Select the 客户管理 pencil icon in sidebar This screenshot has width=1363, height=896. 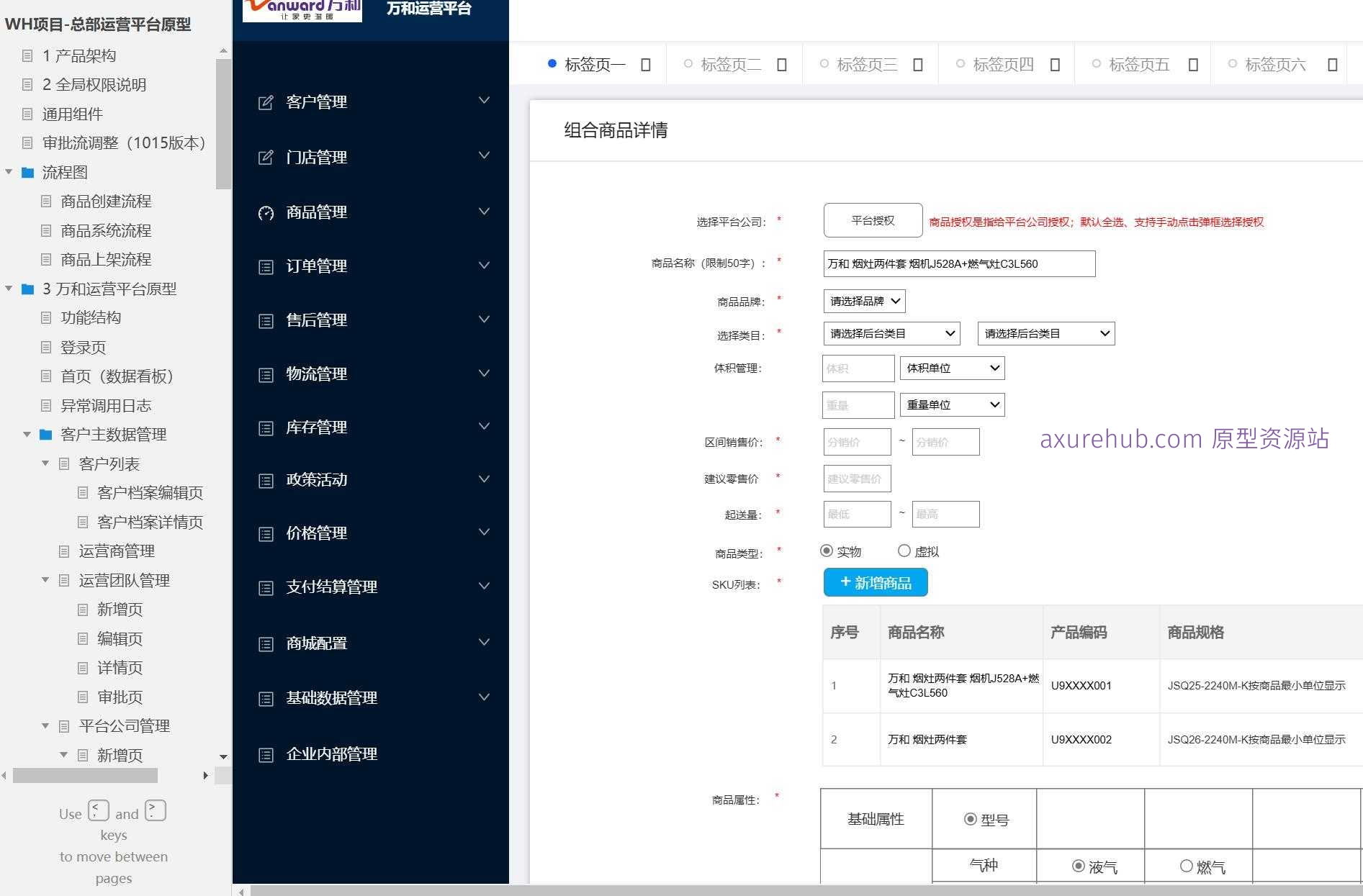click(264, 101)
